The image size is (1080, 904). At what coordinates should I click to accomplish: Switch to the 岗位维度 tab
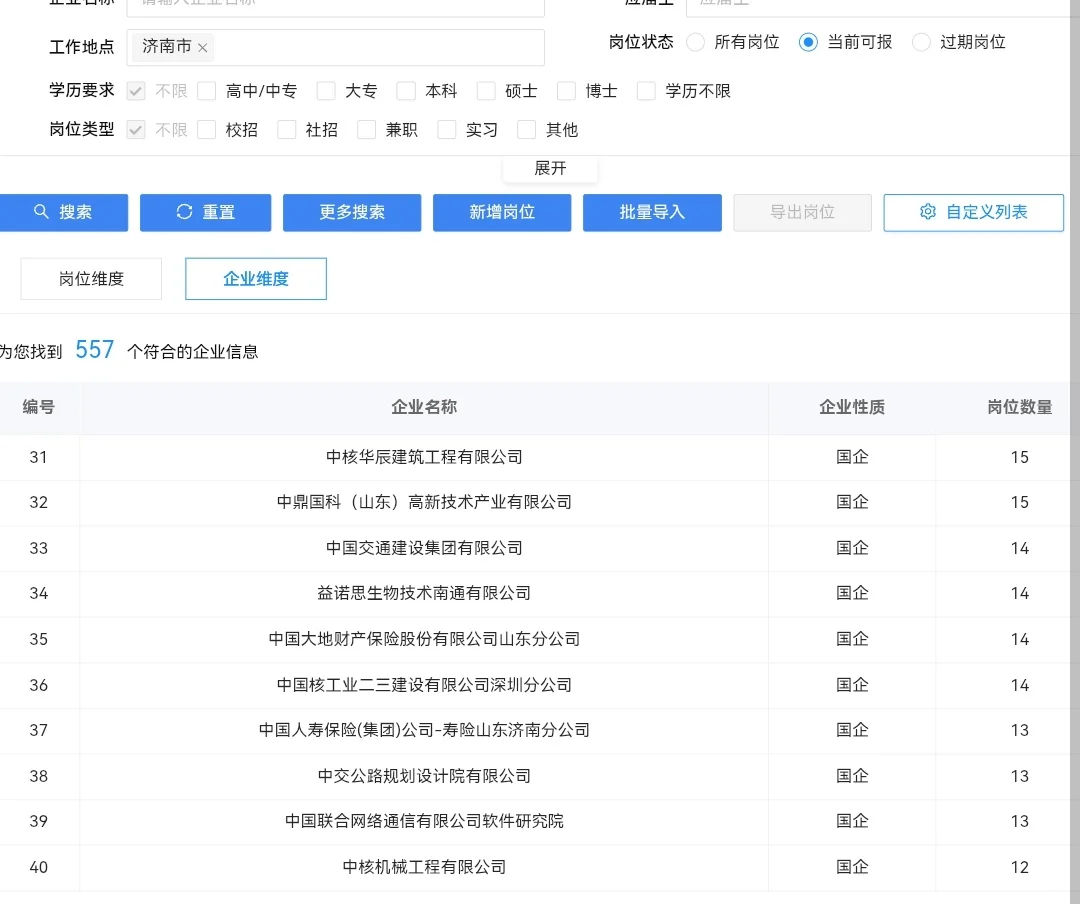click(91, 279)
